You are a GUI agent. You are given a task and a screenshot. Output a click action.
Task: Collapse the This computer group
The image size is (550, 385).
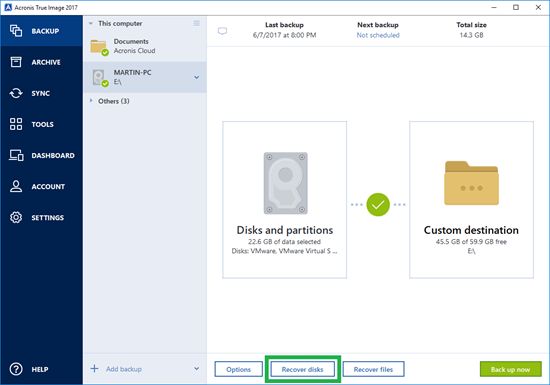(x=91, y=23)
